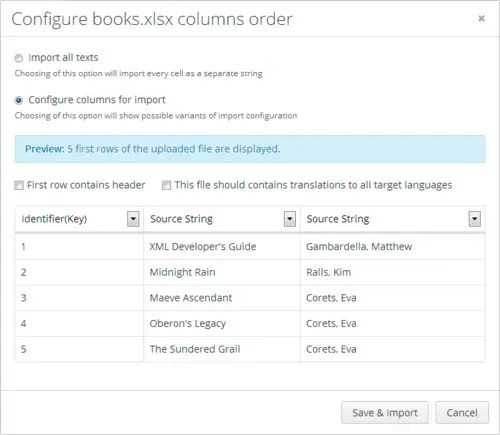
Task: Select The Sundered Grail cell
Action: tap(222, 349)
